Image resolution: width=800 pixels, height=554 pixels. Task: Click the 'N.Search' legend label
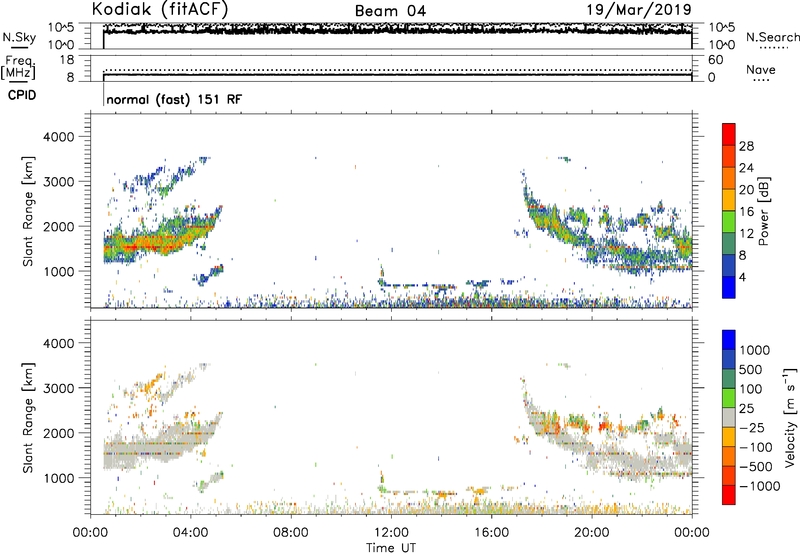pos(772,37)
